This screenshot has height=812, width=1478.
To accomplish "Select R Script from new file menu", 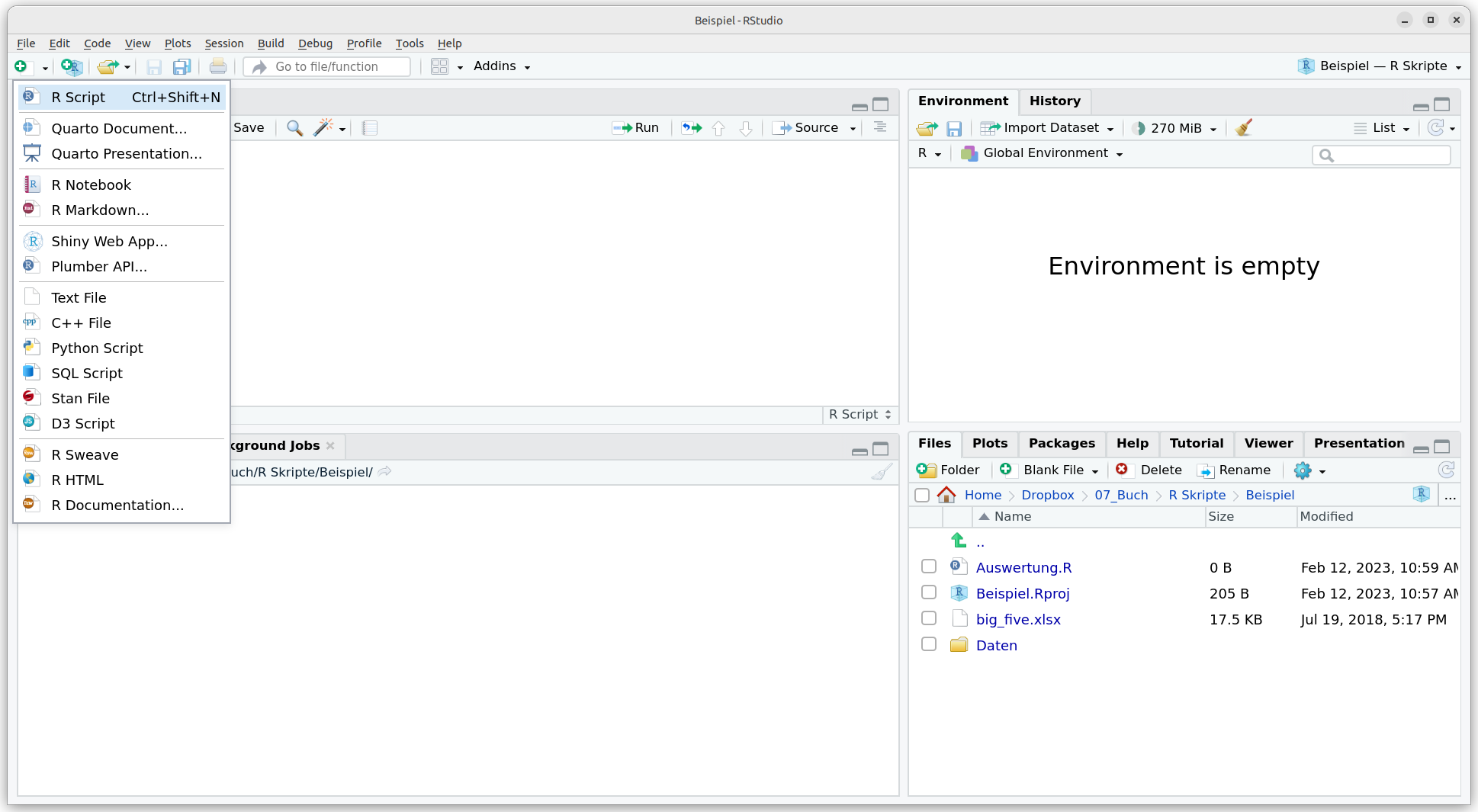I will [122, 98].
